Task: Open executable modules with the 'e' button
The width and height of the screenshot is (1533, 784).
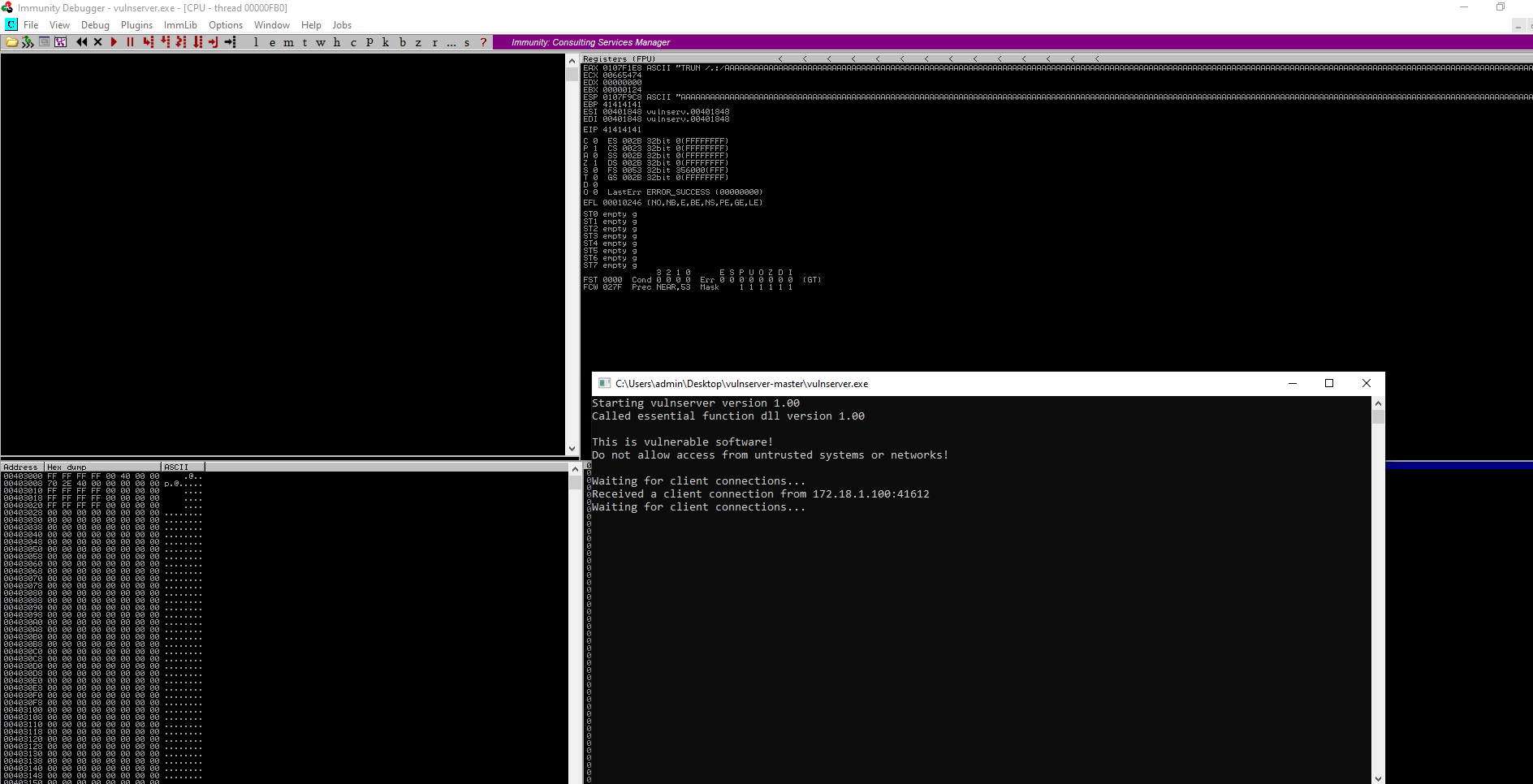Action: coord(272,42)
